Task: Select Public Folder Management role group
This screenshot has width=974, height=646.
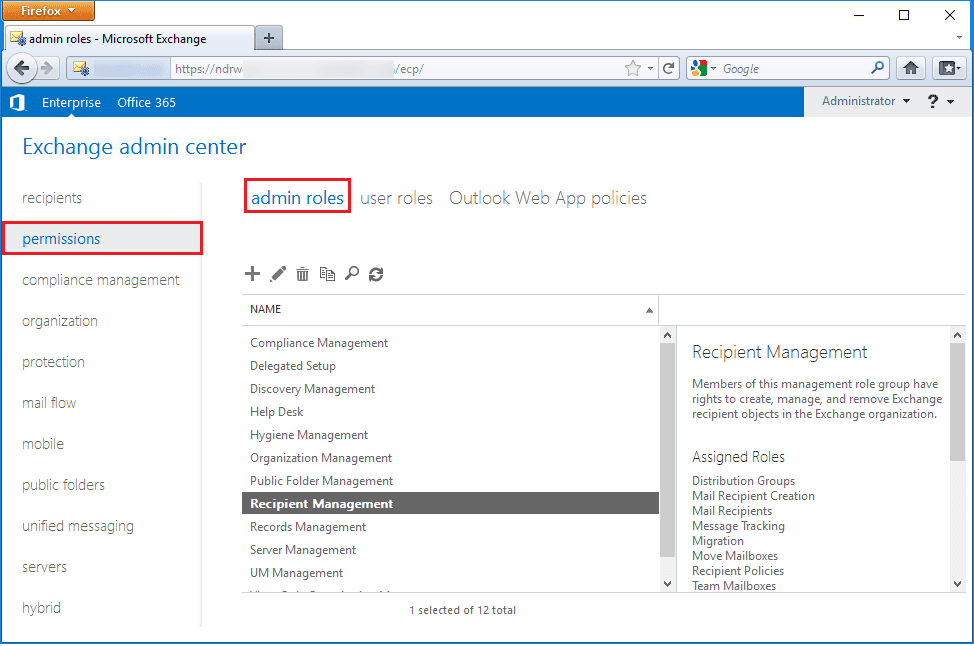Action: [x=450, y=481]
